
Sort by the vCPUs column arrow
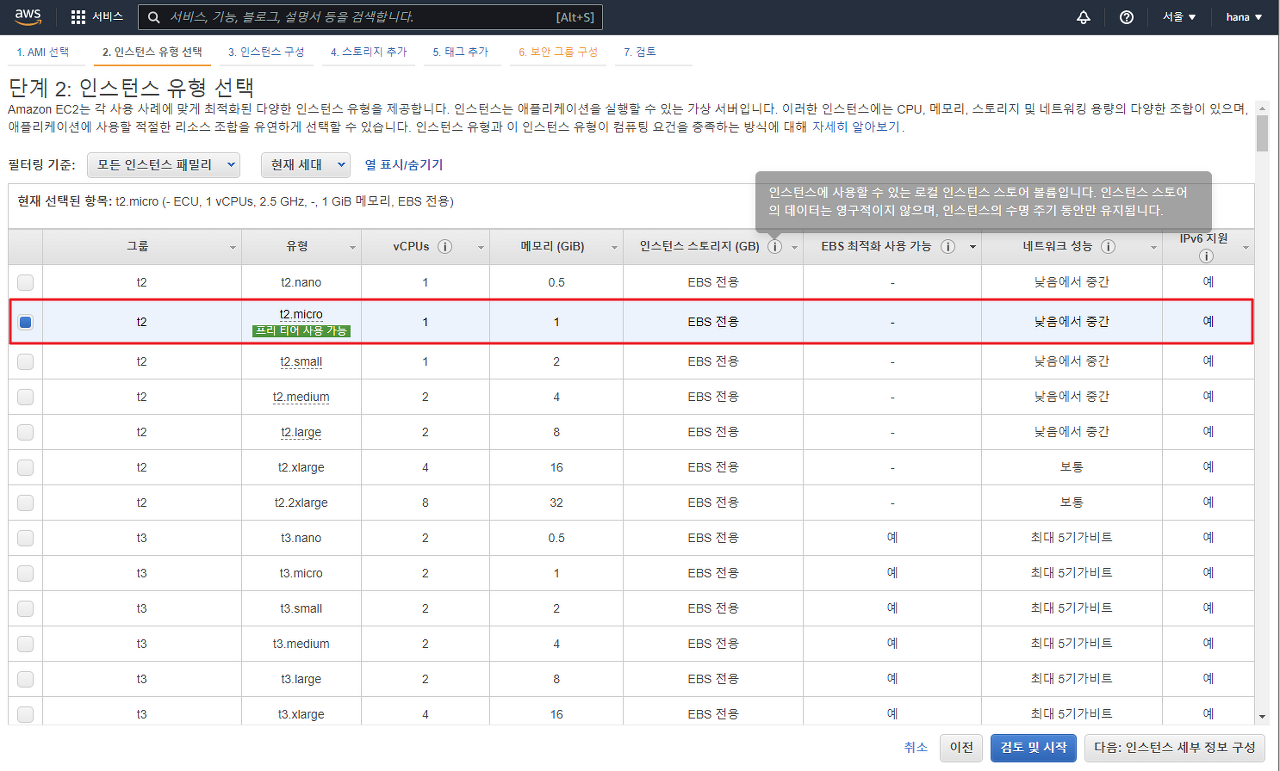tap(481, 247)
